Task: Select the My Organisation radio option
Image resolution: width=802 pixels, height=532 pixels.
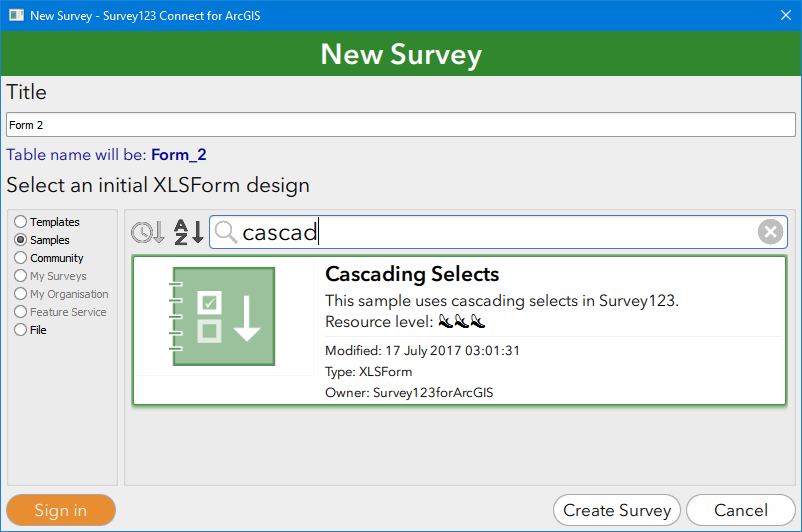Action: [21, 294]
